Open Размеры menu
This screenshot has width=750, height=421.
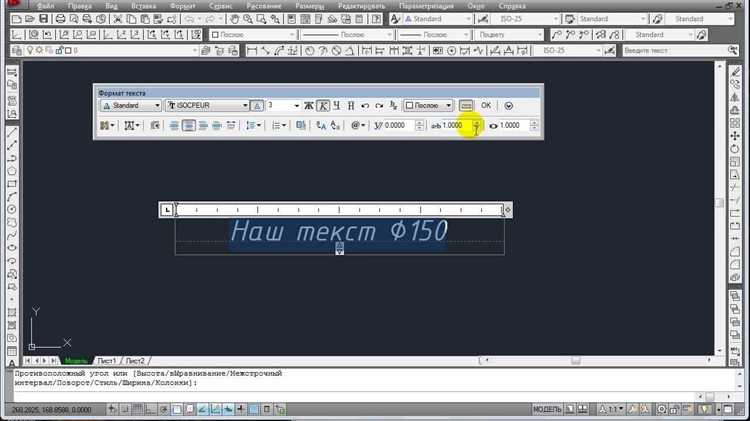(309, 6)
